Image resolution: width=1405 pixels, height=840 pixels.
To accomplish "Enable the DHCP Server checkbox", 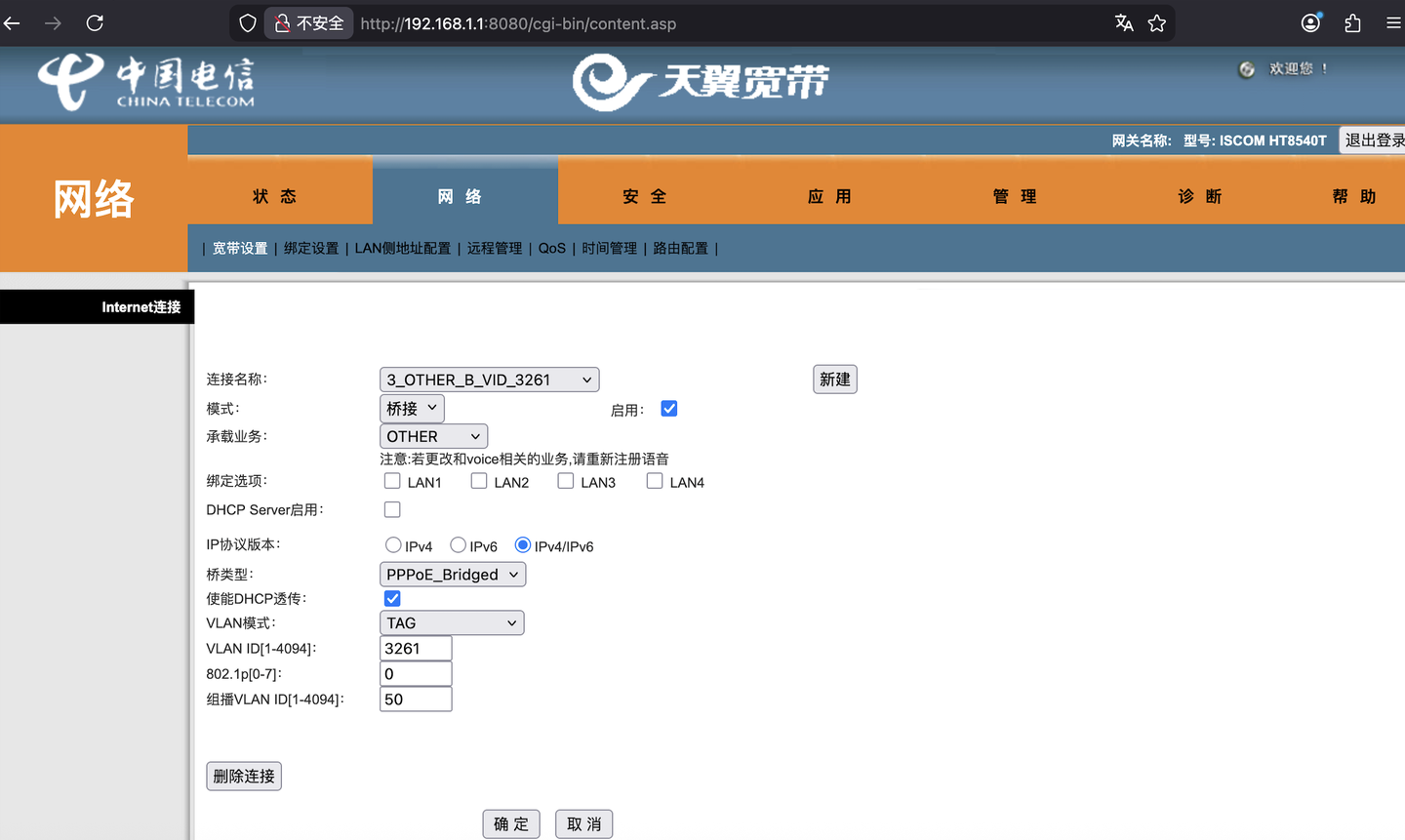I will (392, 509).
